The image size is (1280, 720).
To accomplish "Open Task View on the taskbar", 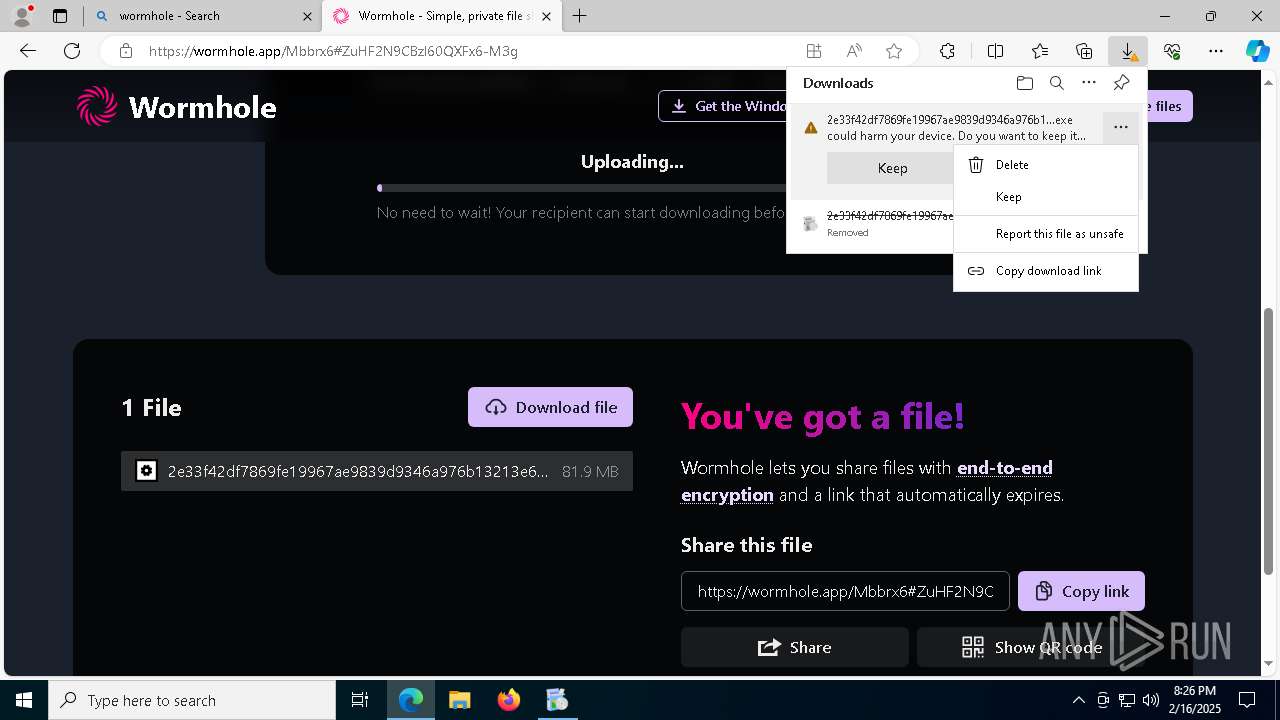I will click(360, 700).
